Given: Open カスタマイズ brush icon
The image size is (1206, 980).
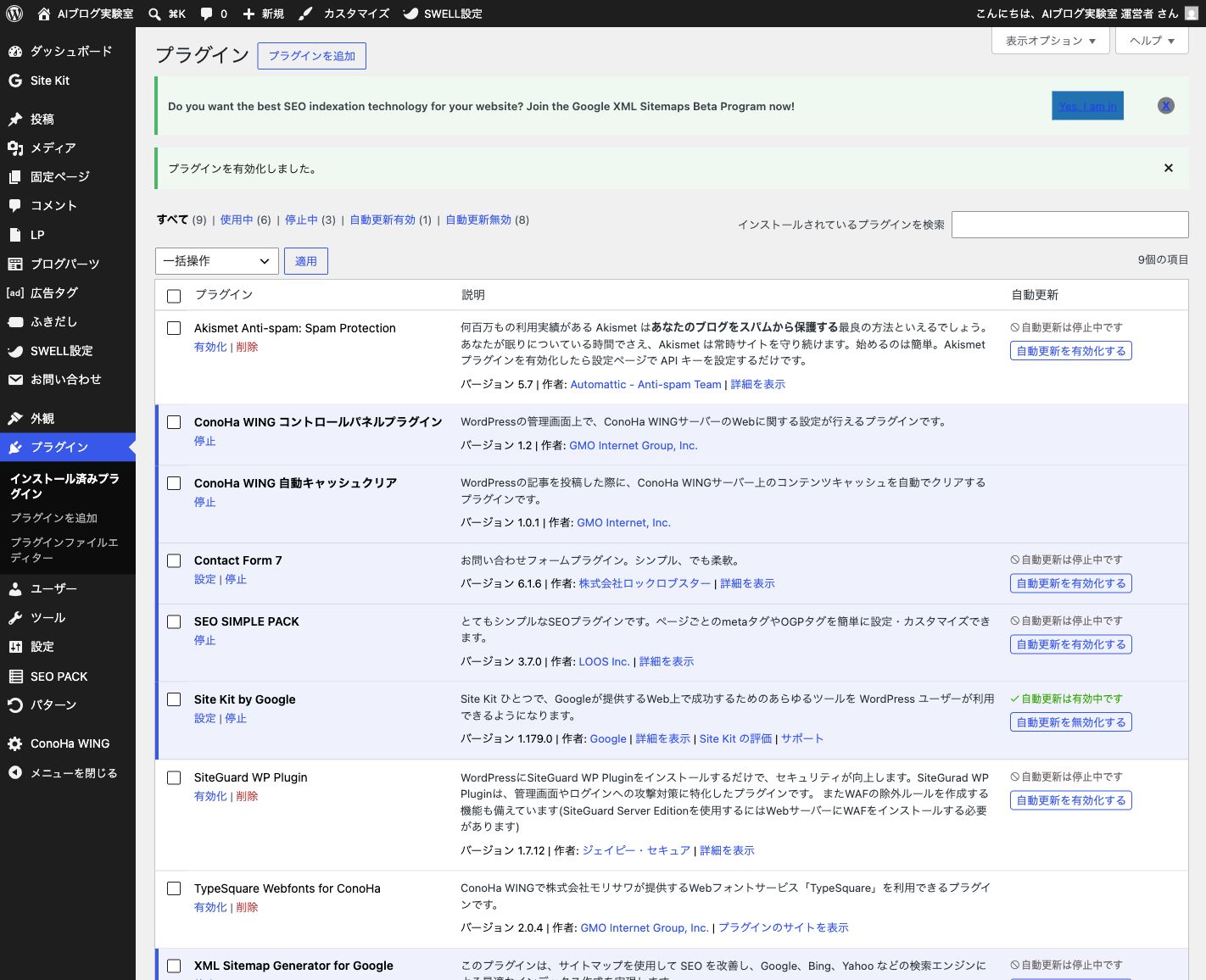Looking at the screenshot, I should 305,14.
